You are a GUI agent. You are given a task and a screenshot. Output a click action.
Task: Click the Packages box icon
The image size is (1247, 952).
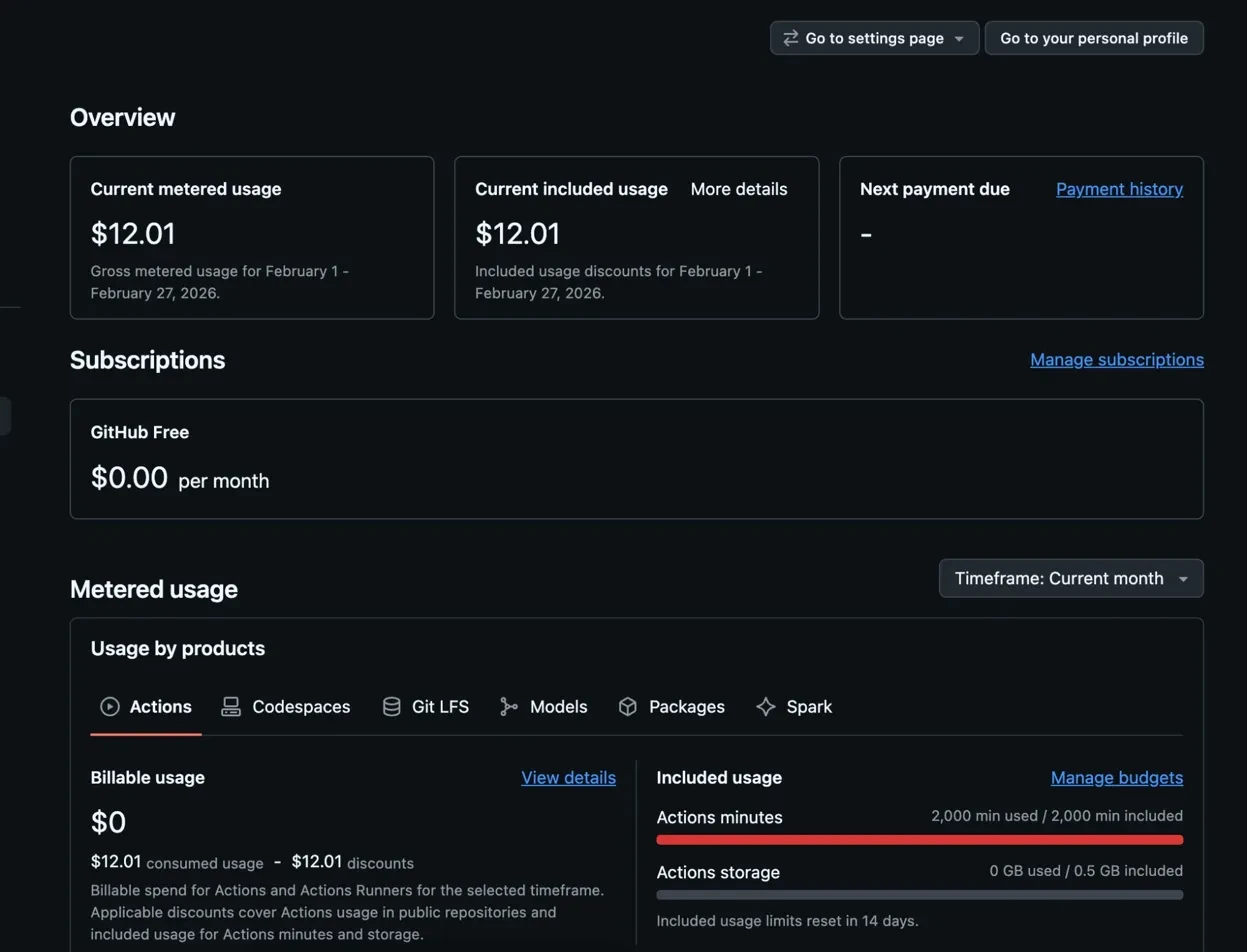(x=627, y=706)
